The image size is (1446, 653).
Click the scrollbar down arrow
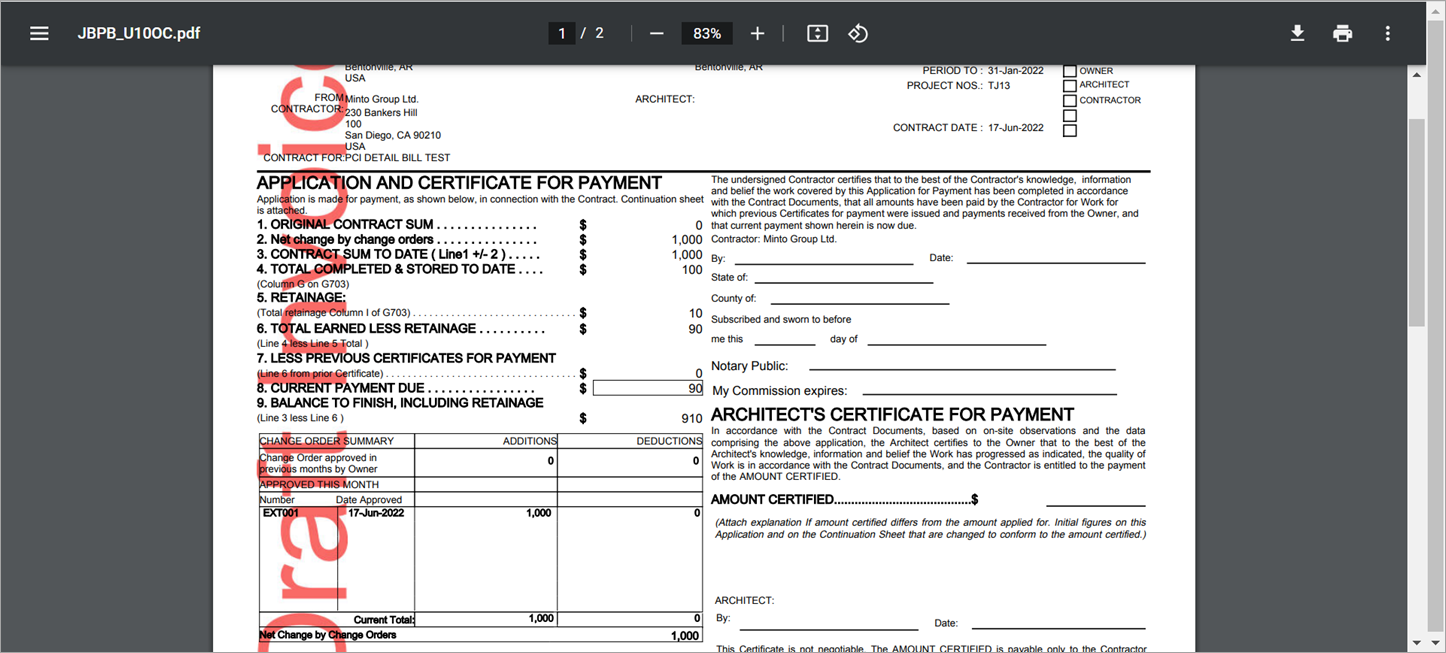(1417, 643)
